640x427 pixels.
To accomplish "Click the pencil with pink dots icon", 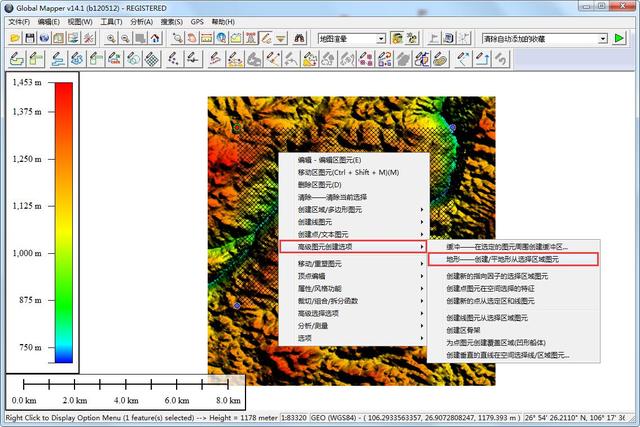I will [x=366, y=59].
